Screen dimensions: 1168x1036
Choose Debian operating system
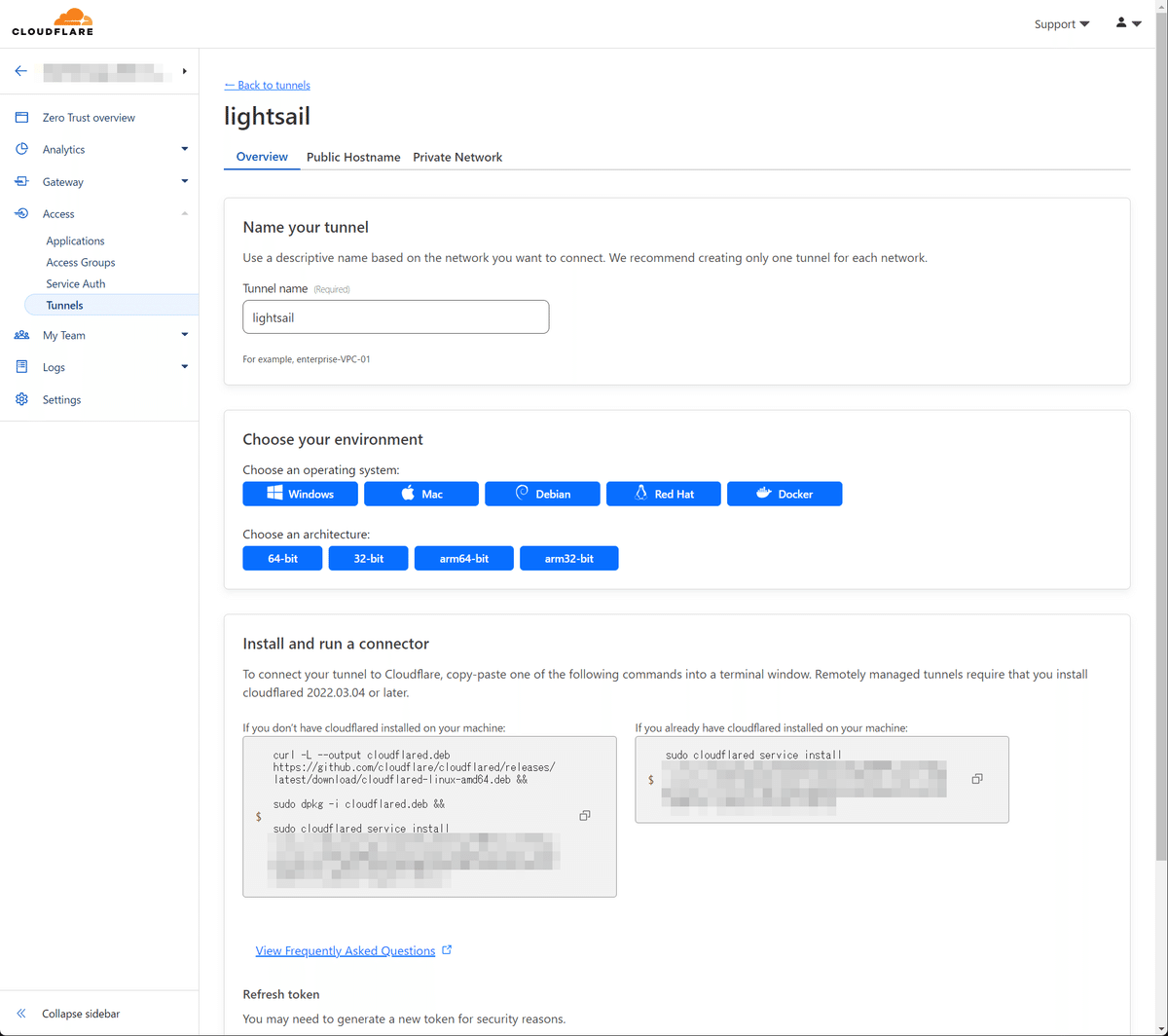542,494
